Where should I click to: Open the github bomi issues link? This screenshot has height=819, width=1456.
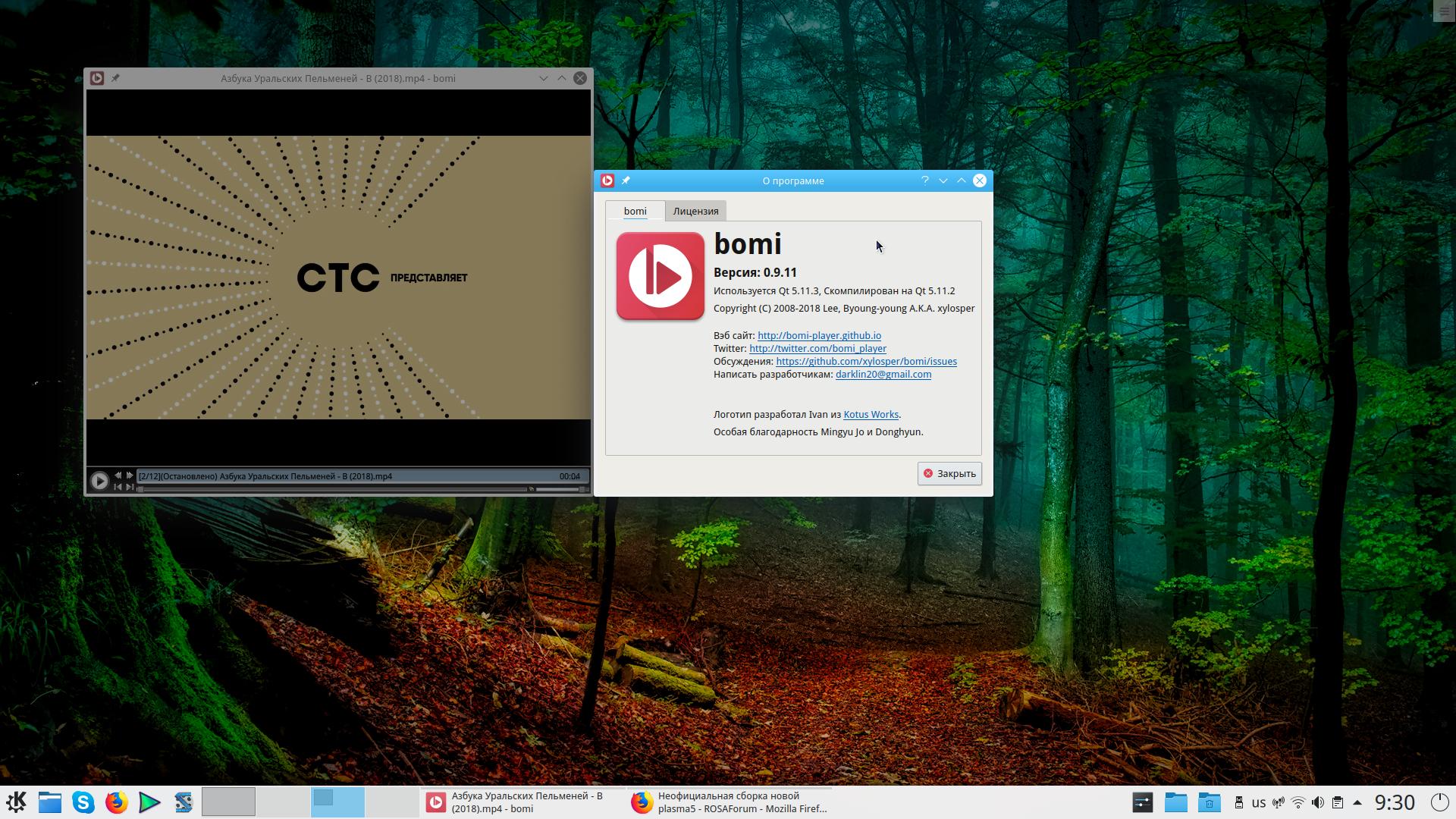coord(866,361)
